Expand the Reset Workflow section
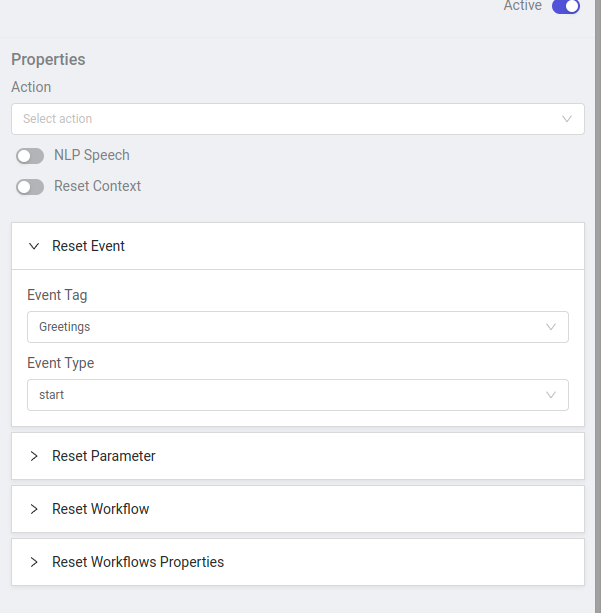The width and height of the screenshot is (601, 613). pyautogui.click(x=298, y=509)
